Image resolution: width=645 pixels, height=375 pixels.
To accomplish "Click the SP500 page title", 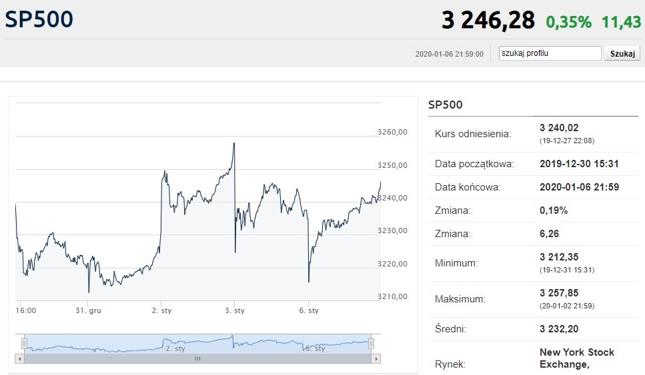I will click(x=39, y=19).
